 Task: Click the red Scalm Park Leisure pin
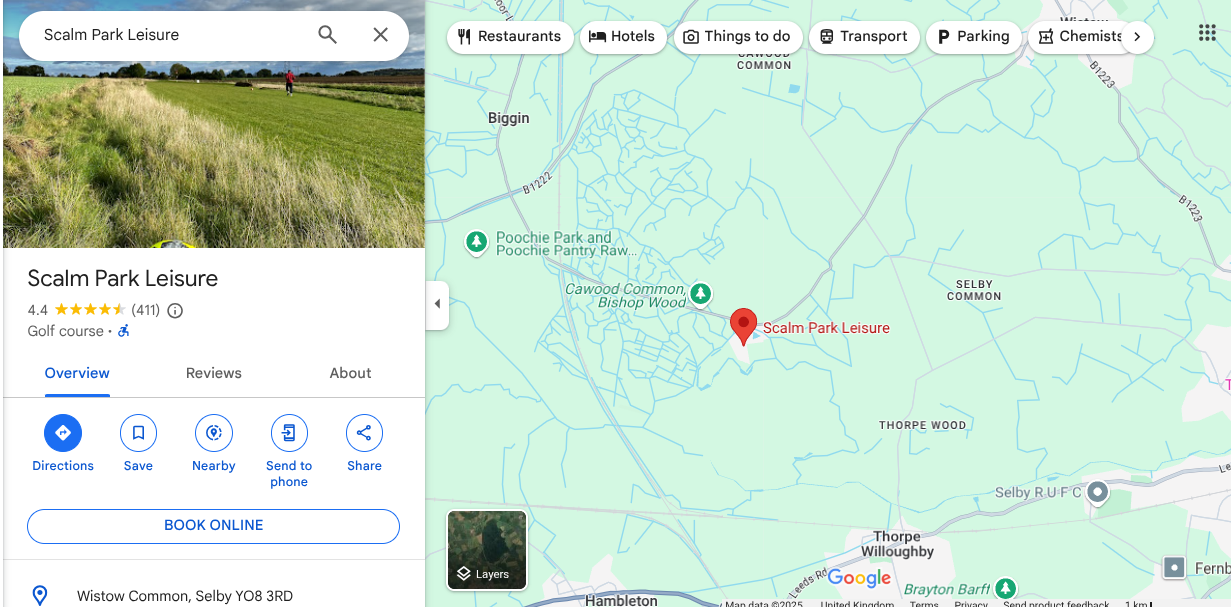(743, 327)
